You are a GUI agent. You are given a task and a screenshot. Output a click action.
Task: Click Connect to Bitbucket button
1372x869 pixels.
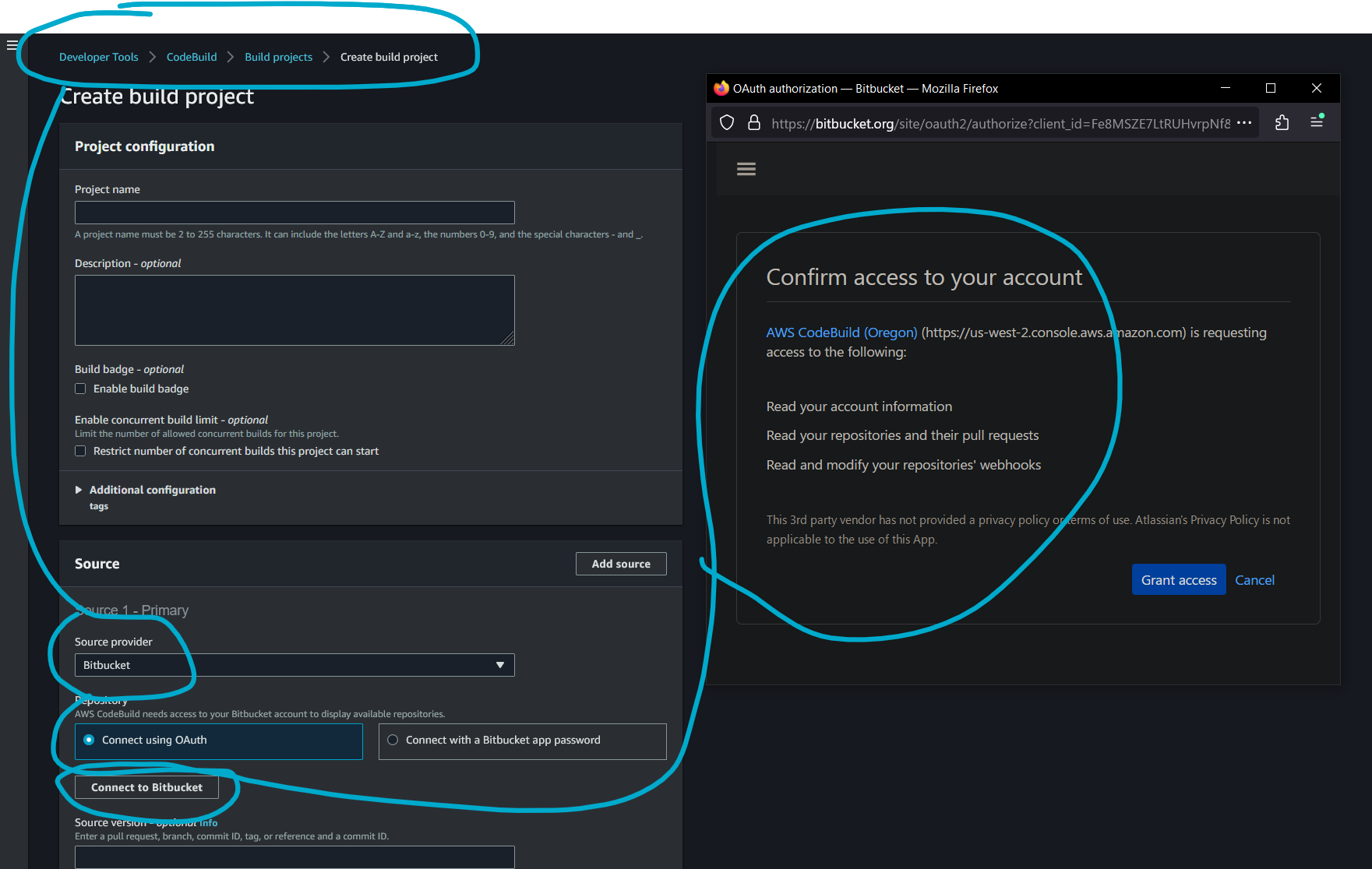pyautogui.click(x=146, y=787)
